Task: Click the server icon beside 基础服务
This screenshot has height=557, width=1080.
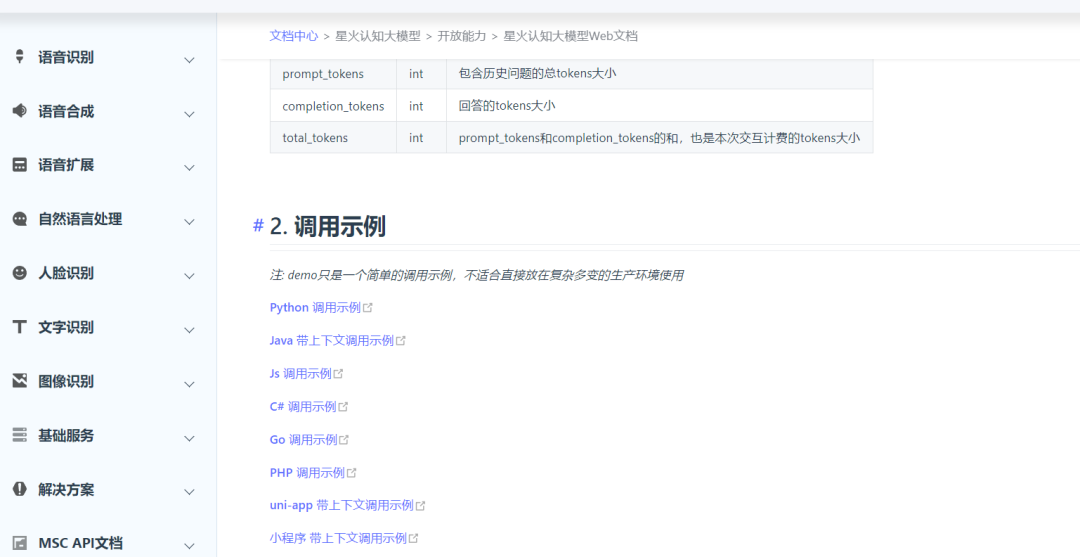Action: (x=19, y=434)
